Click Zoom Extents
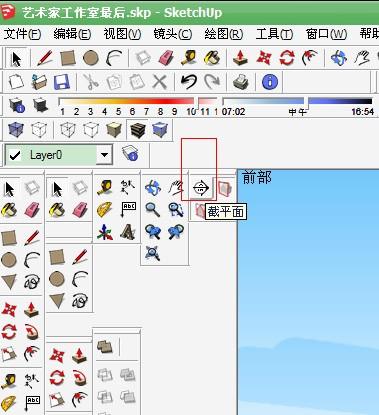 coord(153,253)
